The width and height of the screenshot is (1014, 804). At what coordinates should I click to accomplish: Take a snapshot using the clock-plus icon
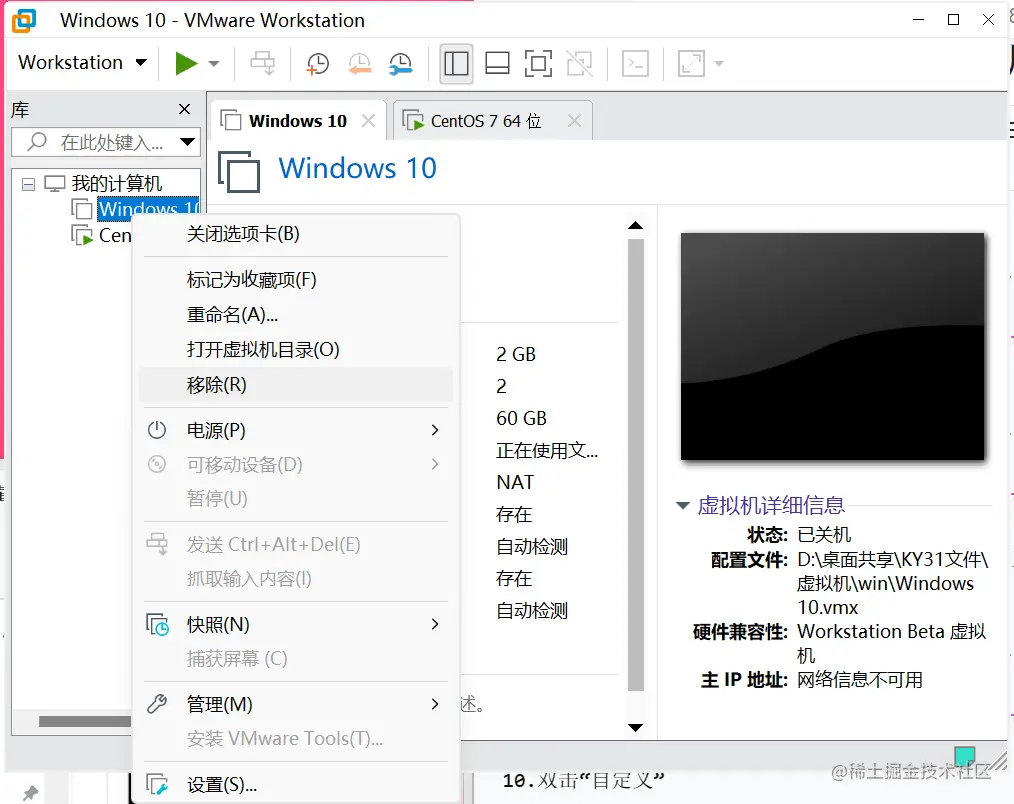pos(318,63)
